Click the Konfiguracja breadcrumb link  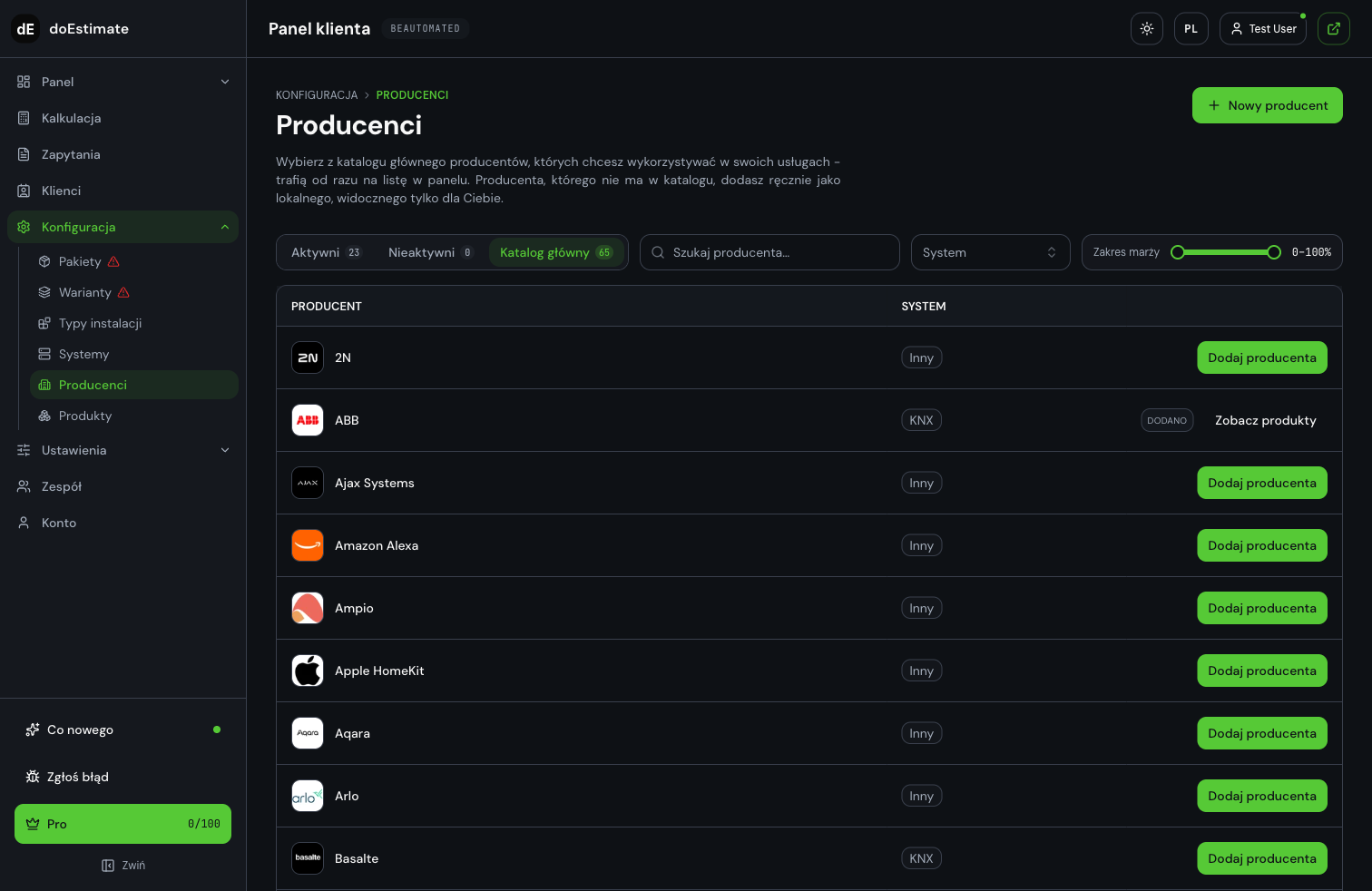coord(317,95)
